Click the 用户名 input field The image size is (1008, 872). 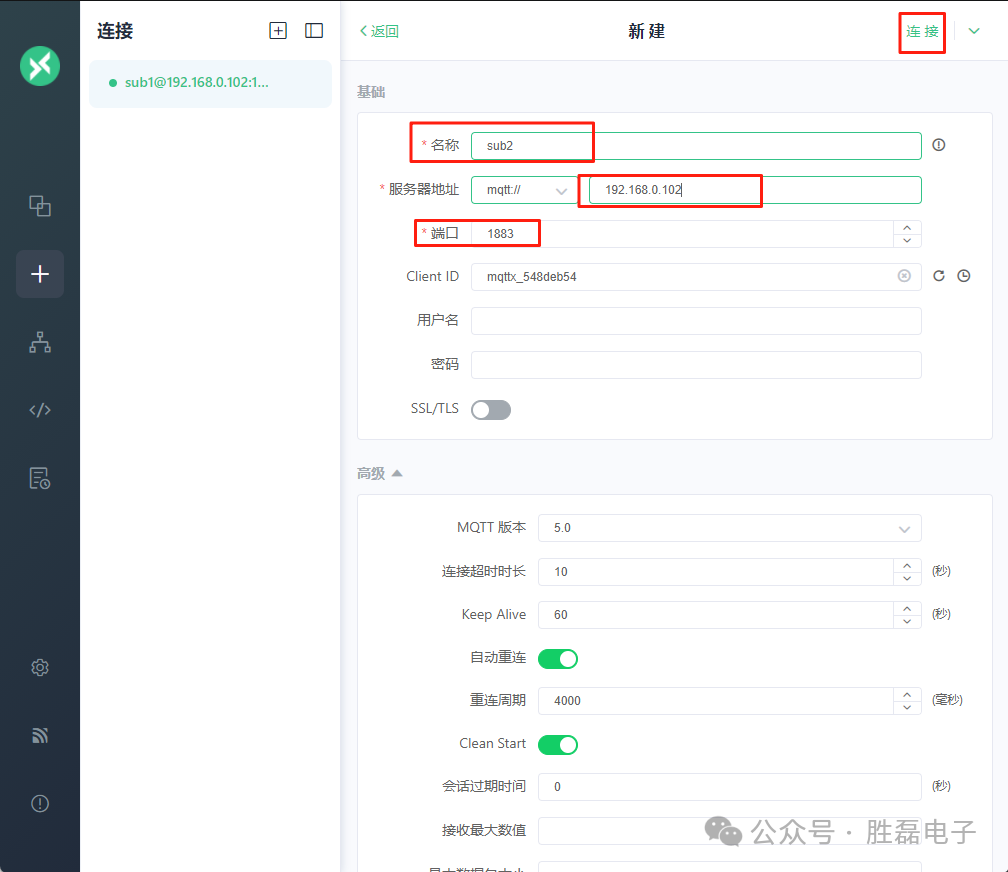tap(696, 320)
